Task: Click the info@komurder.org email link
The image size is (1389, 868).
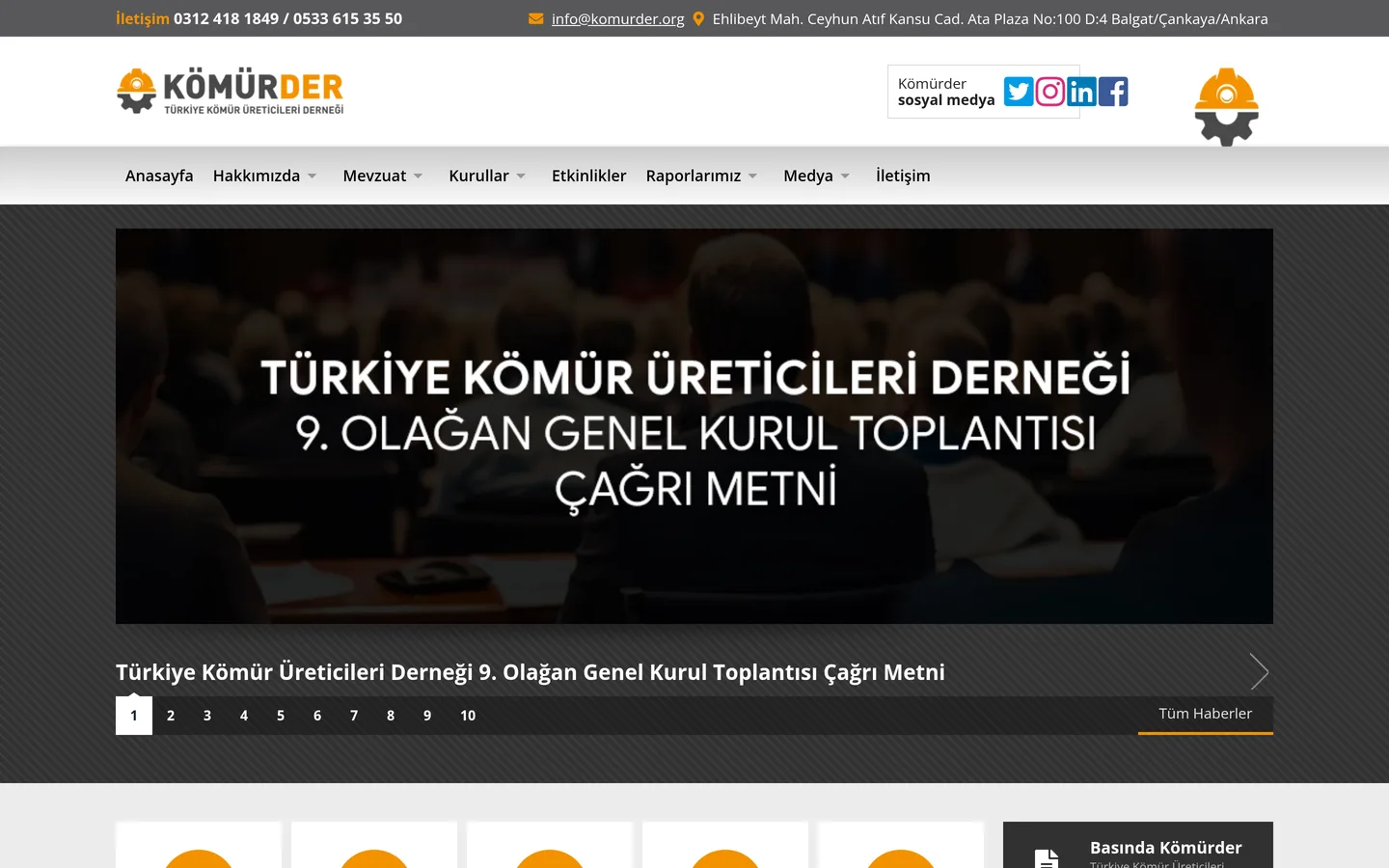Action: pos(617,18)
